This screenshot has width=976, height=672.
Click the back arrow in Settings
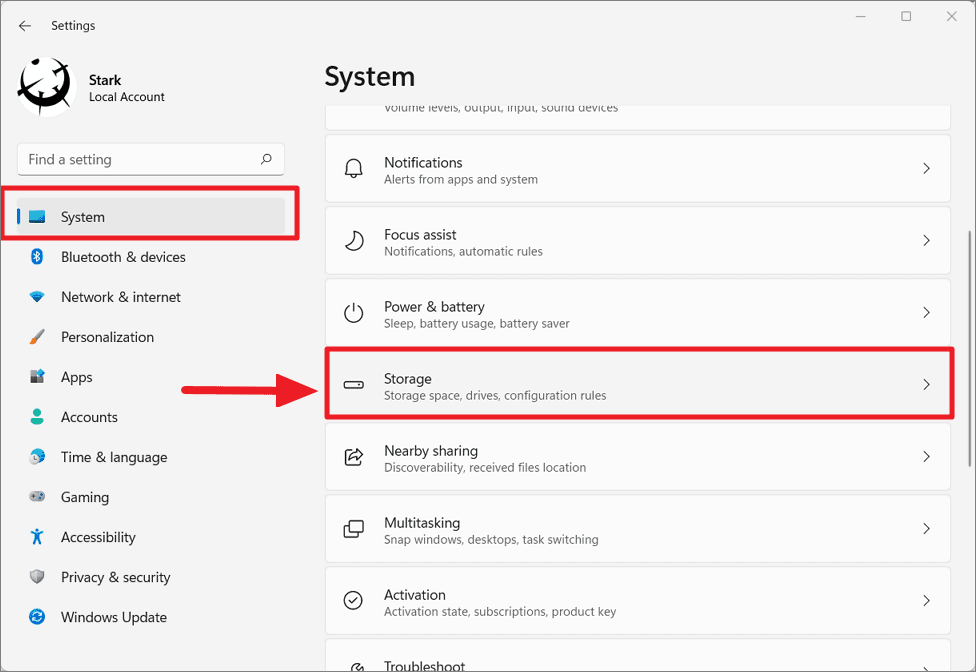point(25,26)
